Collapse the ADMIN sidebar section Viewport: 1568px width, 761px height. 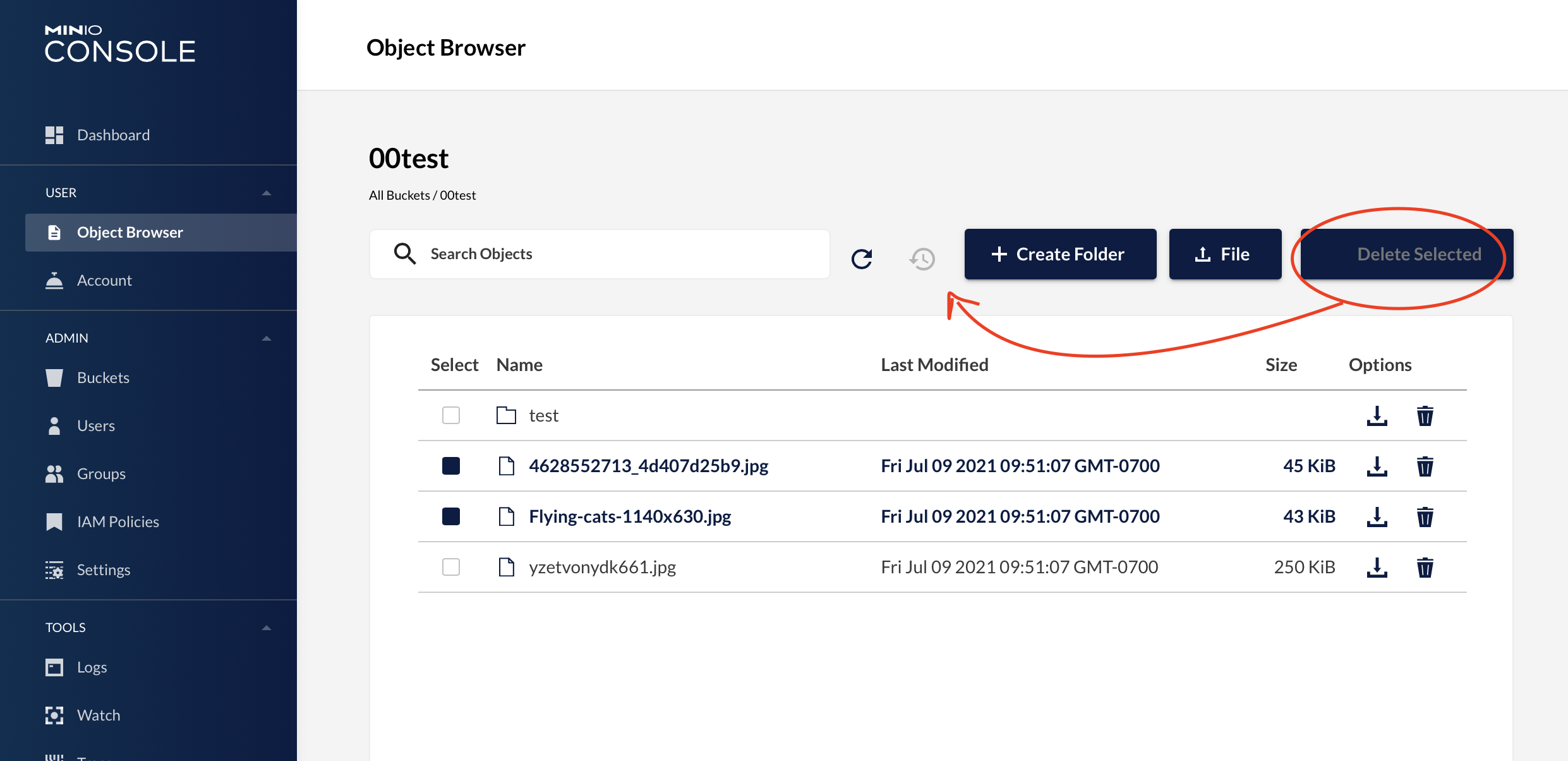pos(267,338)
